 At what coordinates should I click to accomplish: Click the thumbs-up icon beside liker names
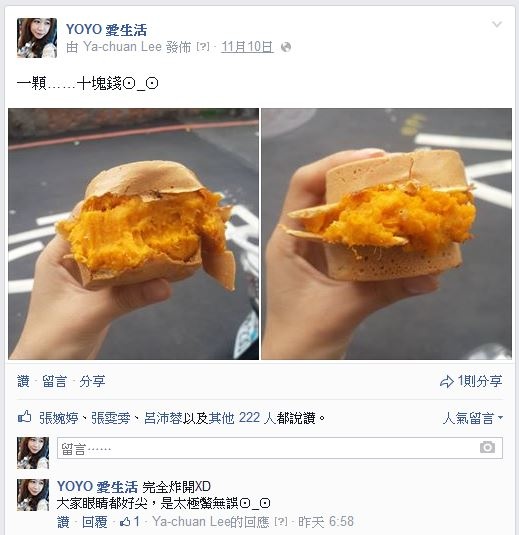[25, 417]
